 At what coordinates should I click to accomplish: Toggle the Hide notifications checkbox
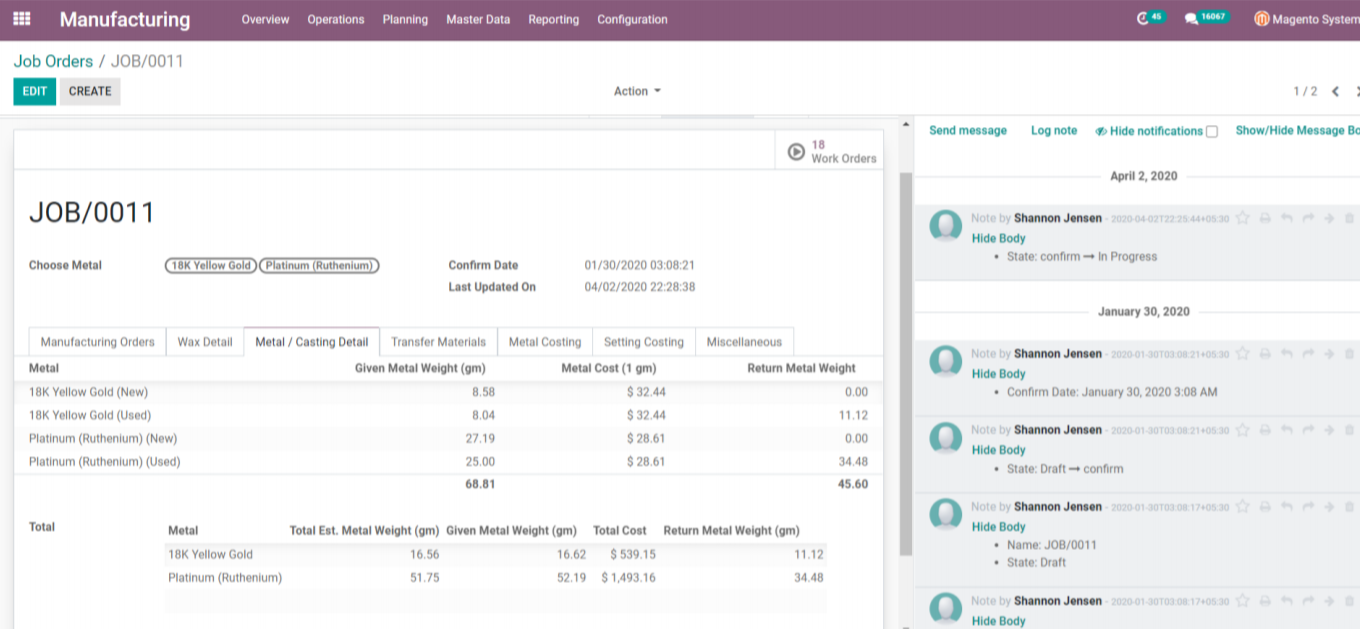[x=1212, y=132]
